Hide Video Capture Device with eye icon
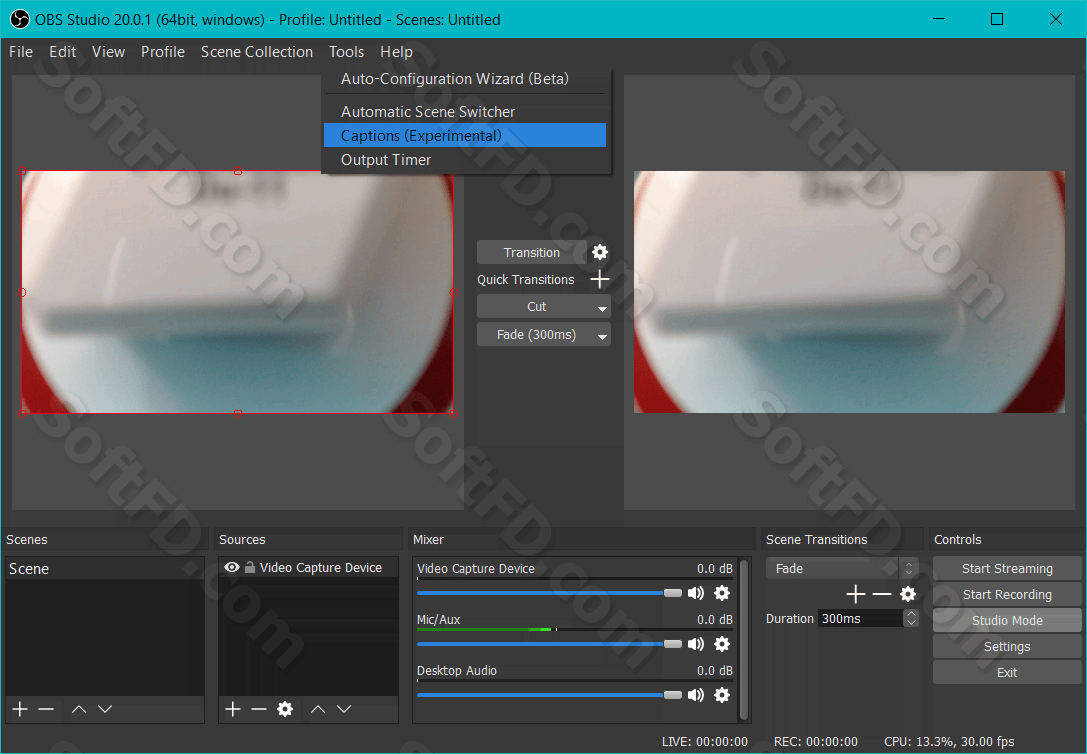 [232, 568]
